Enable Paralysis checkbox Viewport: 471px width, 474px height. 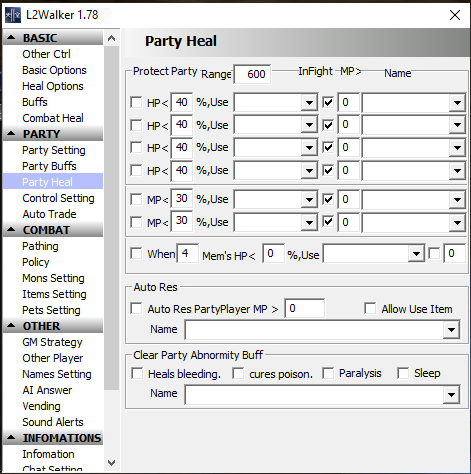click(x=328, y=373)
